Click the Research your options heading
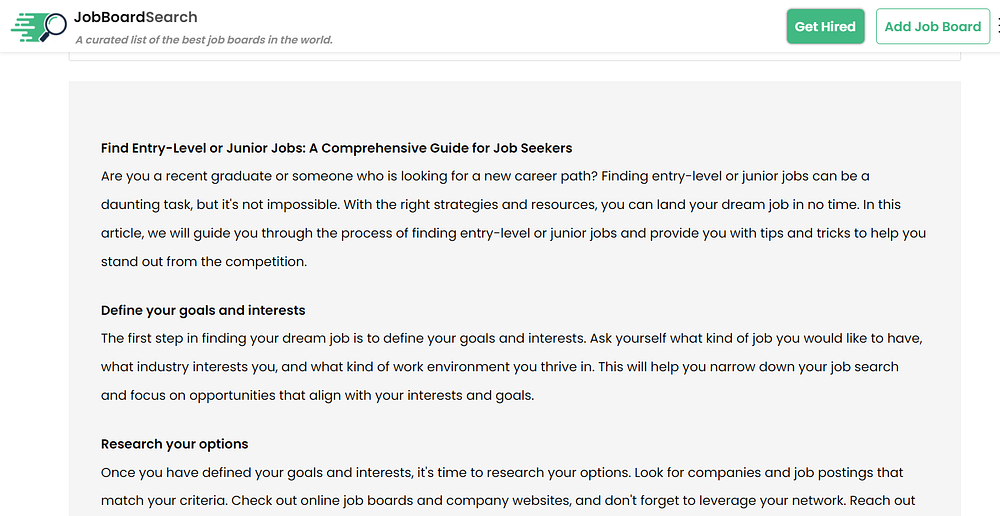This screenshot has width=1000, height=516. [x=174, y=444]
